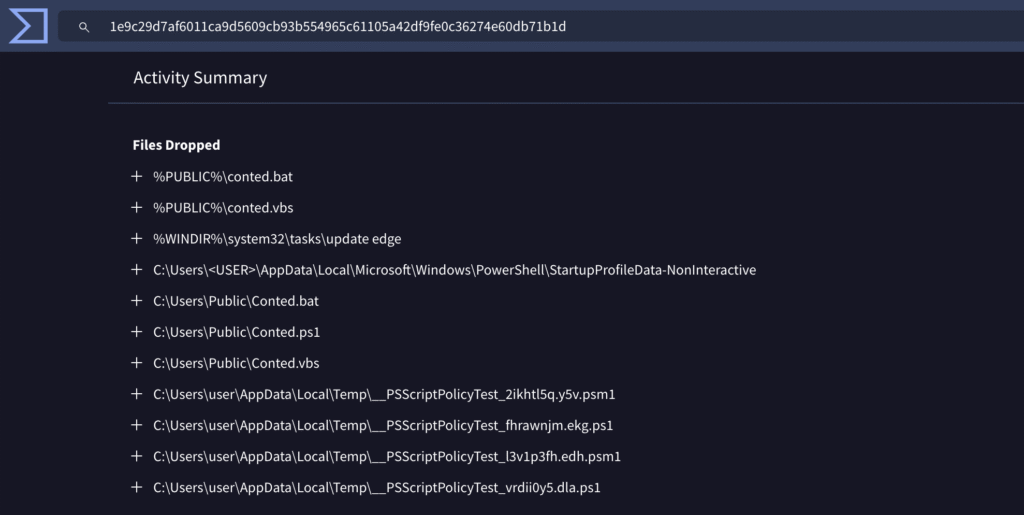Open plus icon for vrdii0y5.dla.ps1
Image resolution: width=1024 pixels, height=515 pixels.
pyautogui.click(x=137, y=487)
